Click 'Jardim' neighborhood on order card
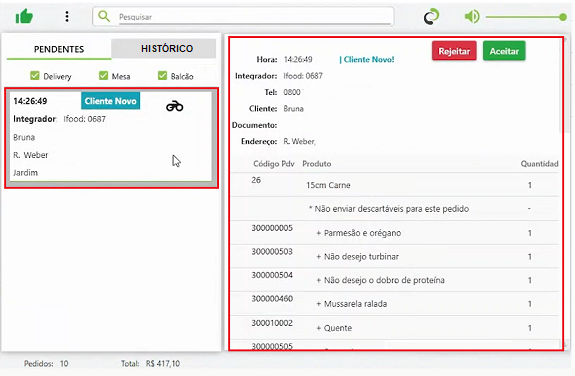Viewport: 575px width, 376px height. 25,172
